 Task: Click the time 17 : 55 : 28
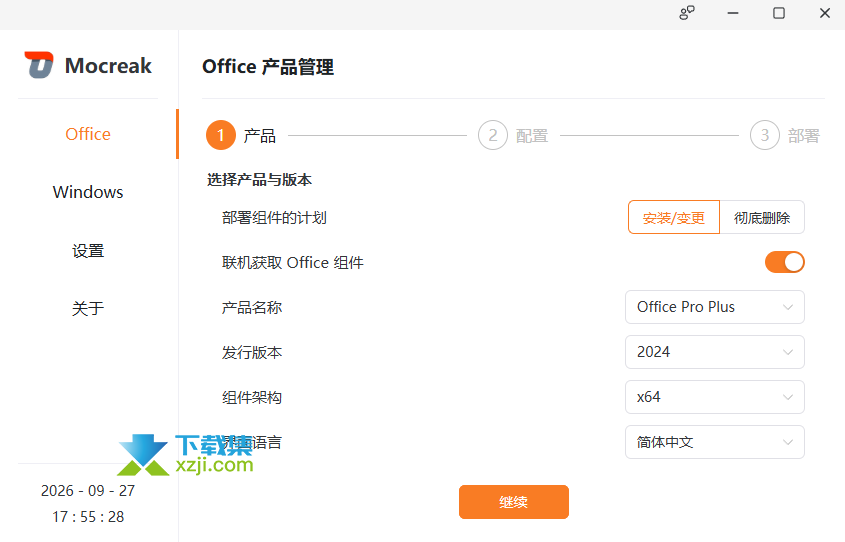click(x=88, y=517)
